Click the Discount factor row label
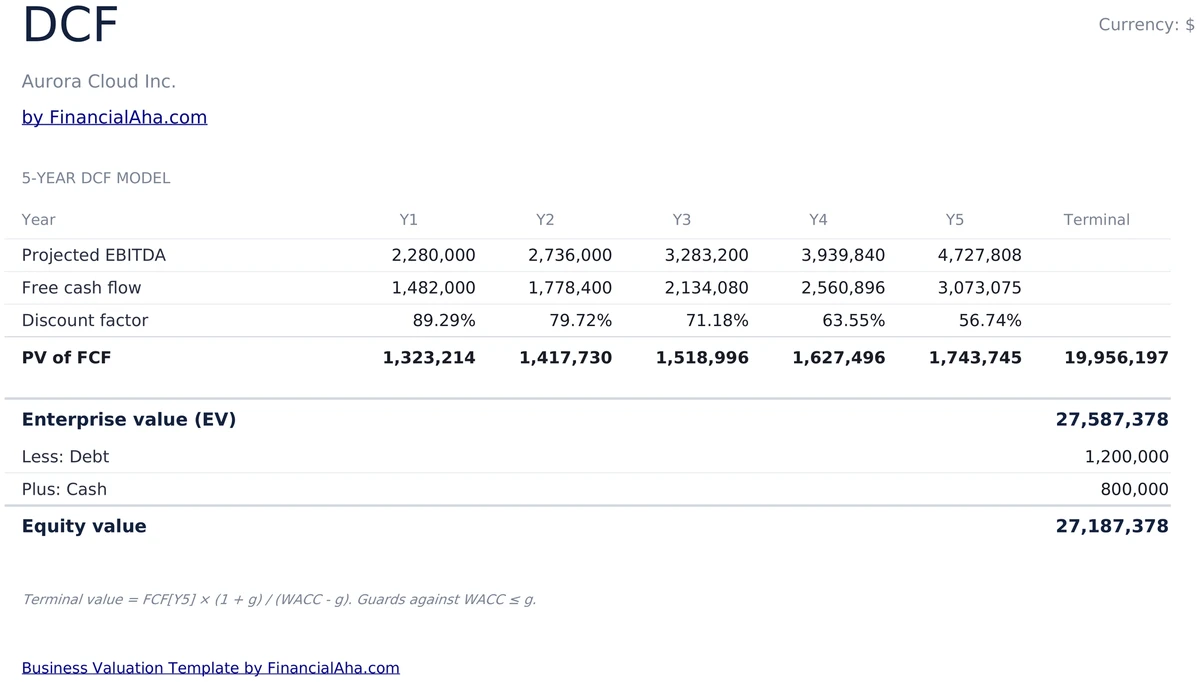 (85, 321)
